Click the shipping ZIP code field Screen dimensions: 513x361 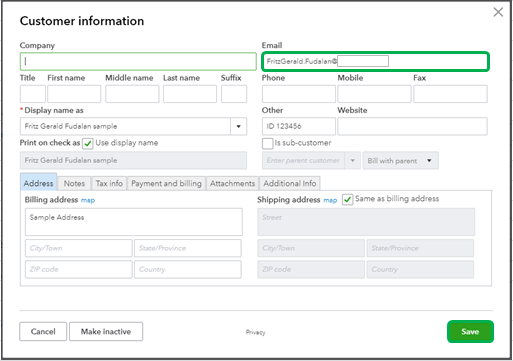point(311,269)
